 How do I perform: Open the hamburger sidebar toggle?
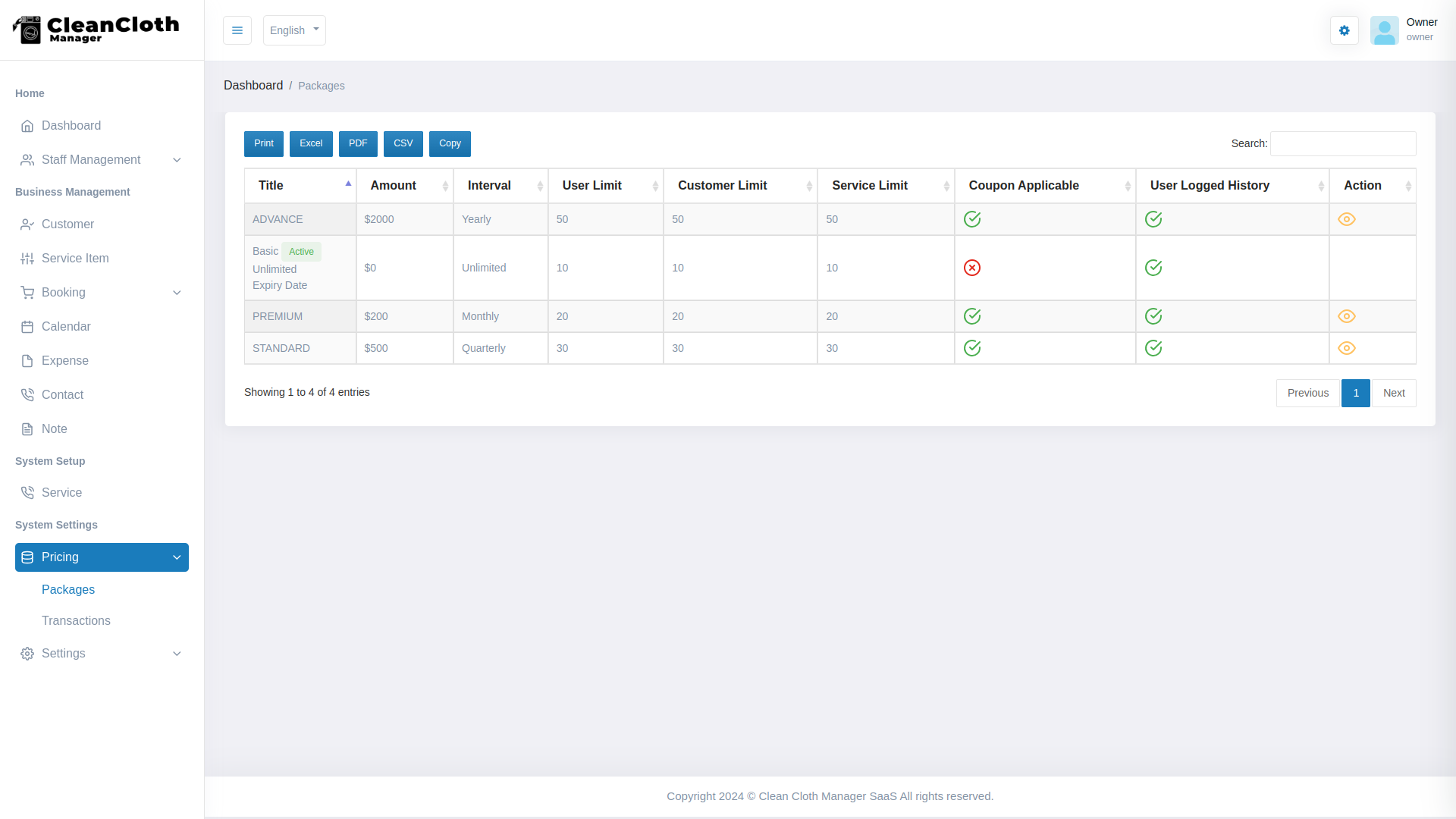tap(237, 30)
